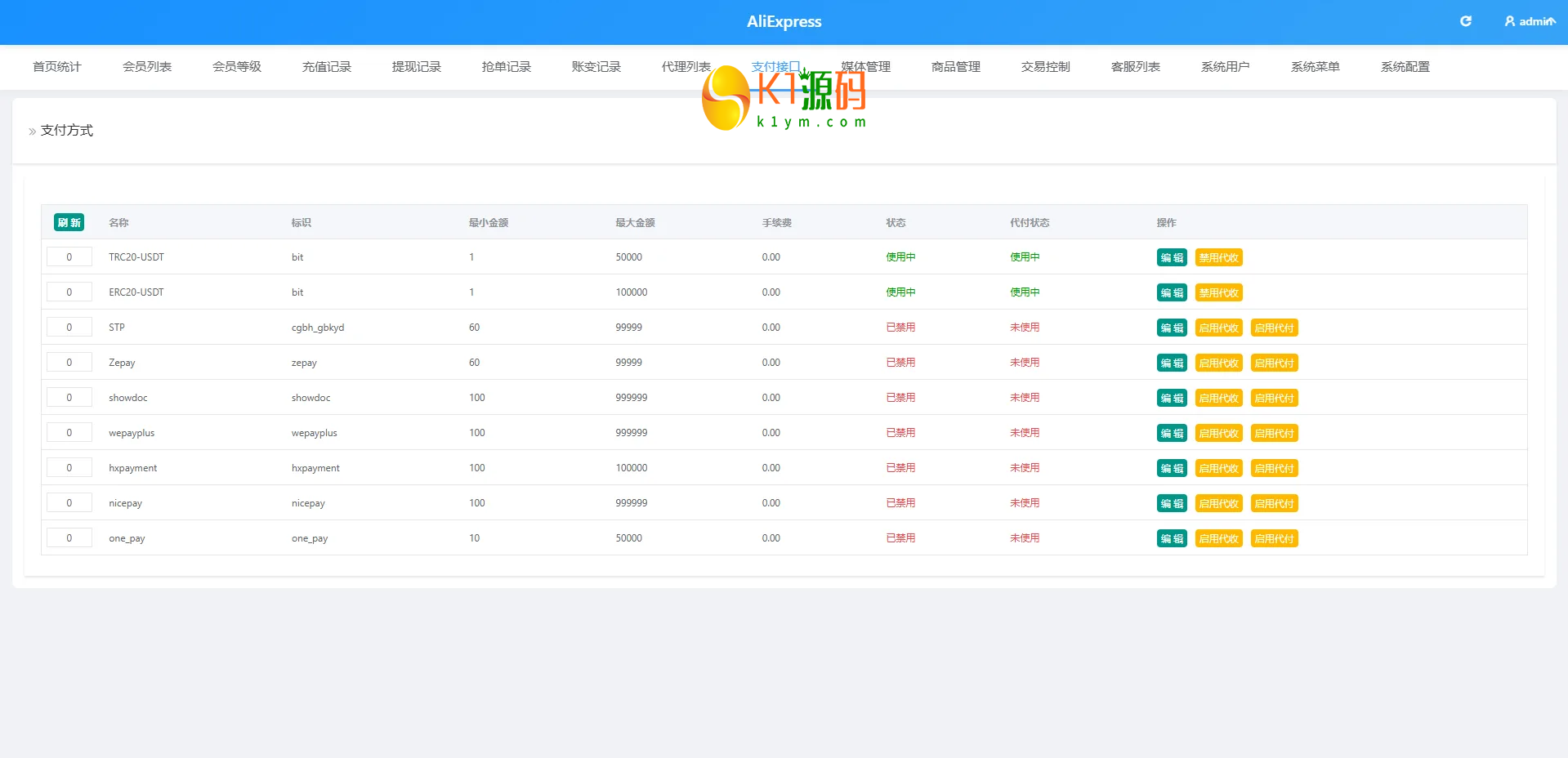Click 未使用 payout status in one_pay row
Viewport: 1568px width, 758px height.
[x=1025, y=538]
